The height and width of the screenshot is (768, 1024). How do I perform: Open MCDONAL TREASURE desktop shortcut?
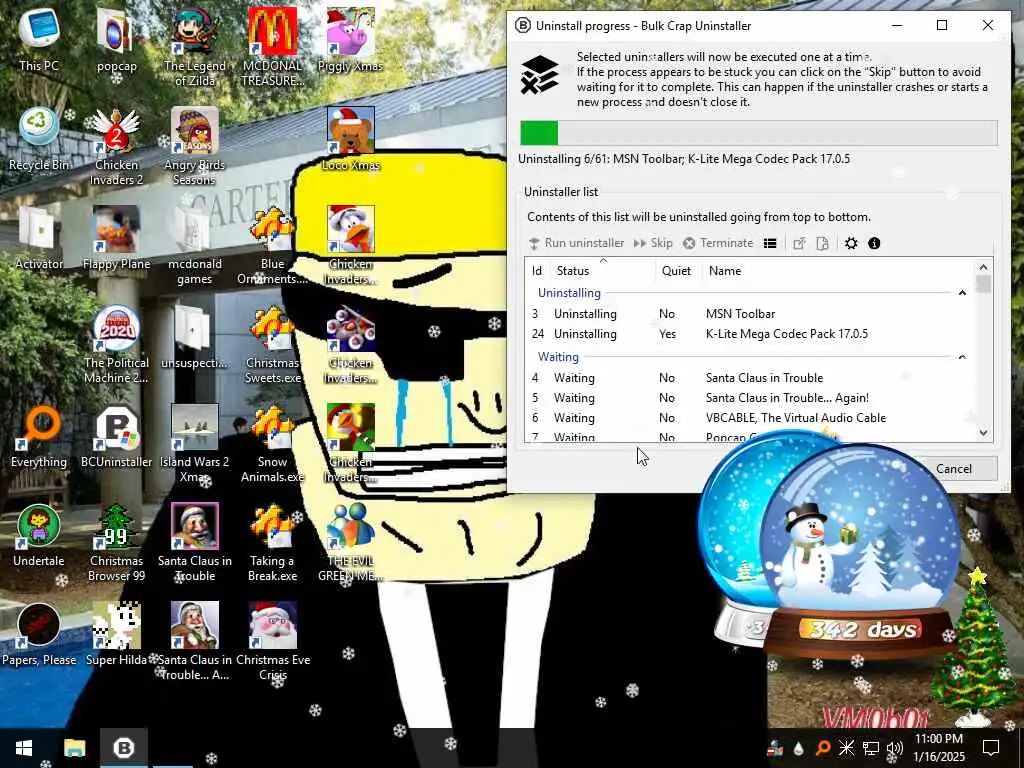(272, 47)
